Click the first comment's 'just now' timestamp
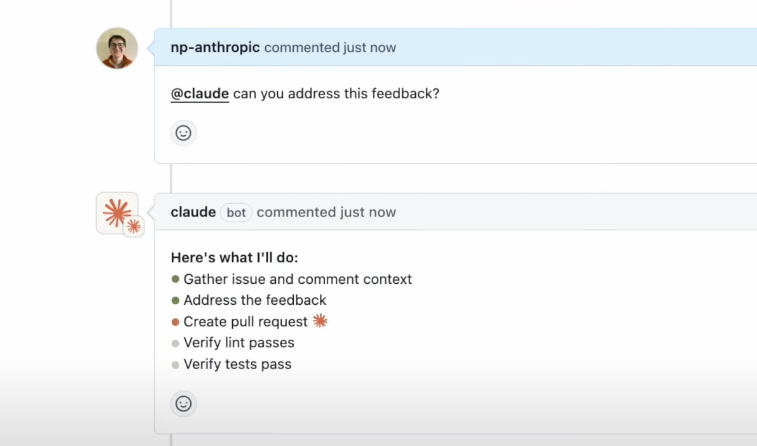Viewport: 757px width, 446px height. 368,47
